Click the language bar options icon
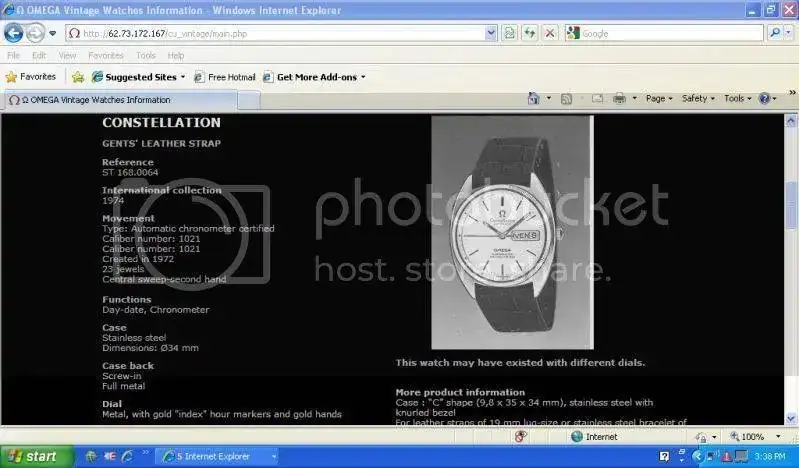799x468 pixels. (x=682, y=454)
